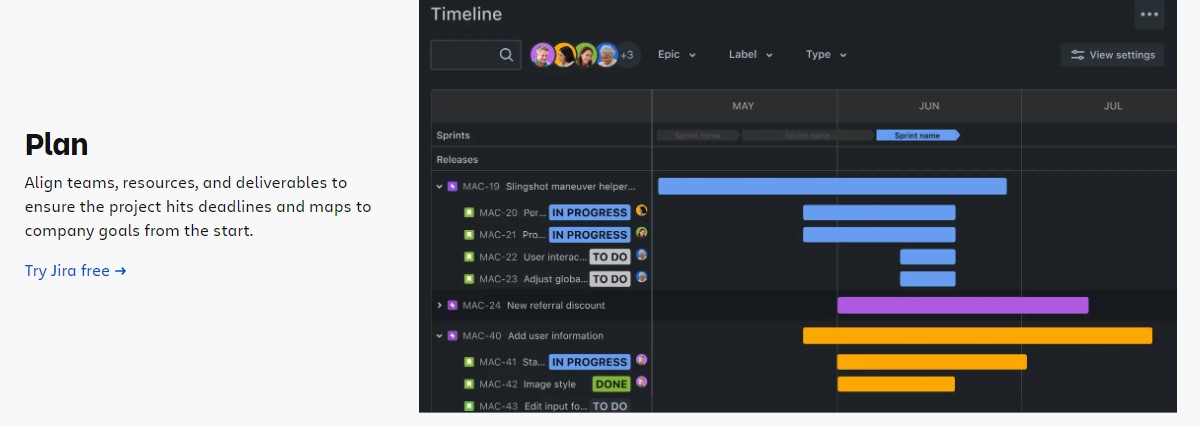Image resolution: width=1200 pixels, height=426 pixels.
Task: Collapse the MAC-19 epic row
Action: pos(439,186)
